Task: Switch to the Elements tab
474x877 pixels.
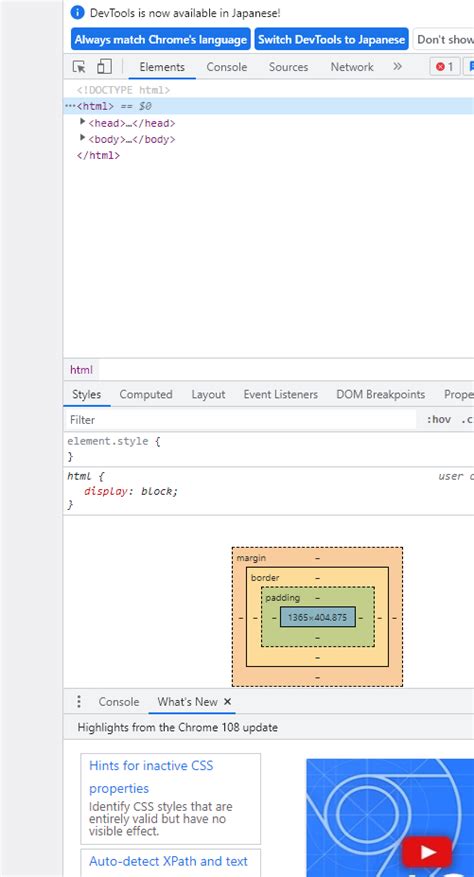Action: pyautogui.click(x=162, y=67)
